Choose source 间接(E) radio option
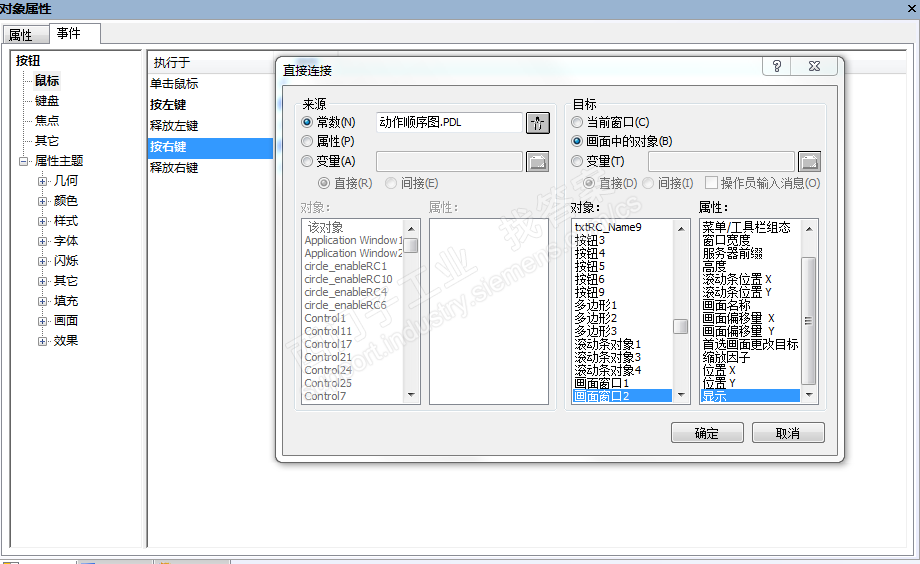 391,183
